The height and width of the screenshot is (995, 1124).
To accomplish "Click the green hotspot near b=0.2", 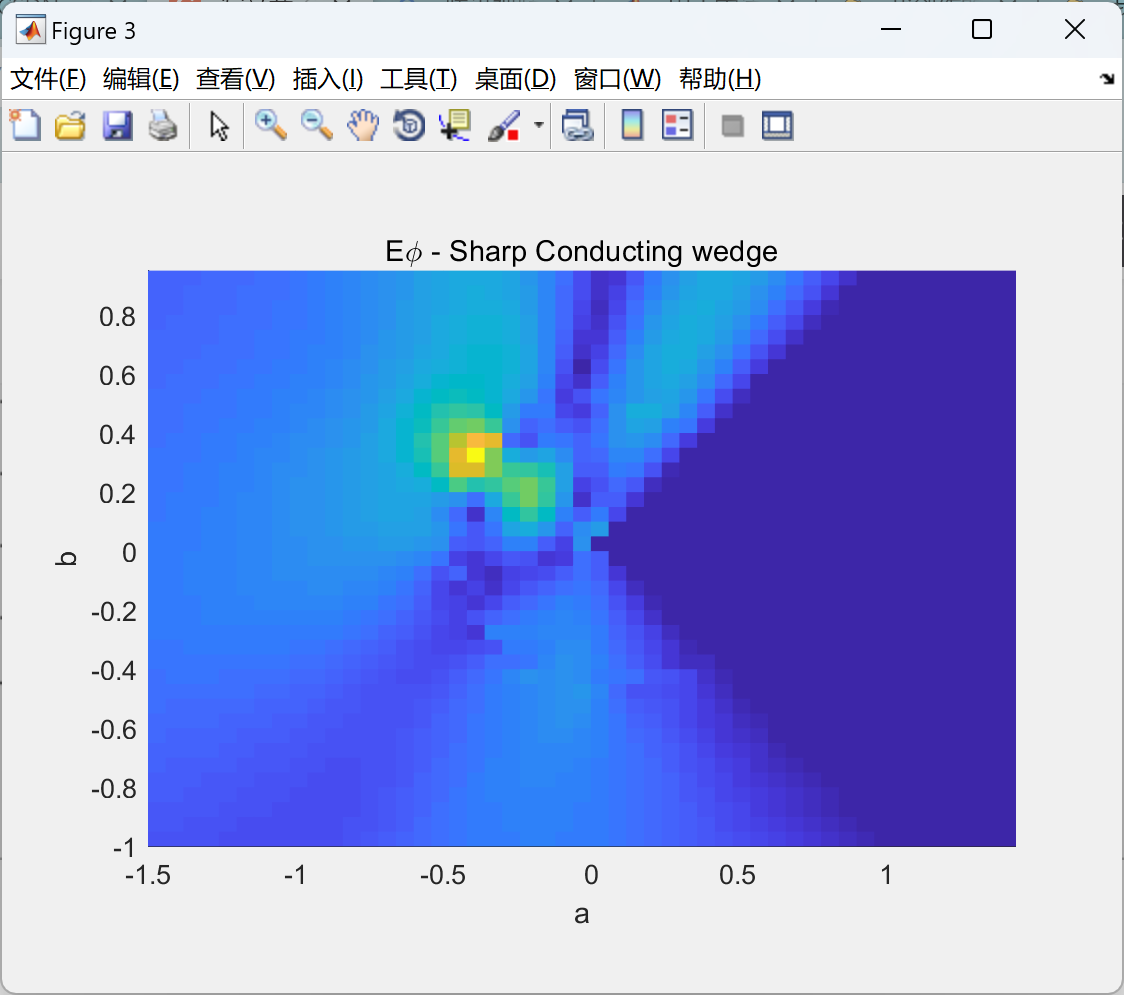I will tap(528, 493).
